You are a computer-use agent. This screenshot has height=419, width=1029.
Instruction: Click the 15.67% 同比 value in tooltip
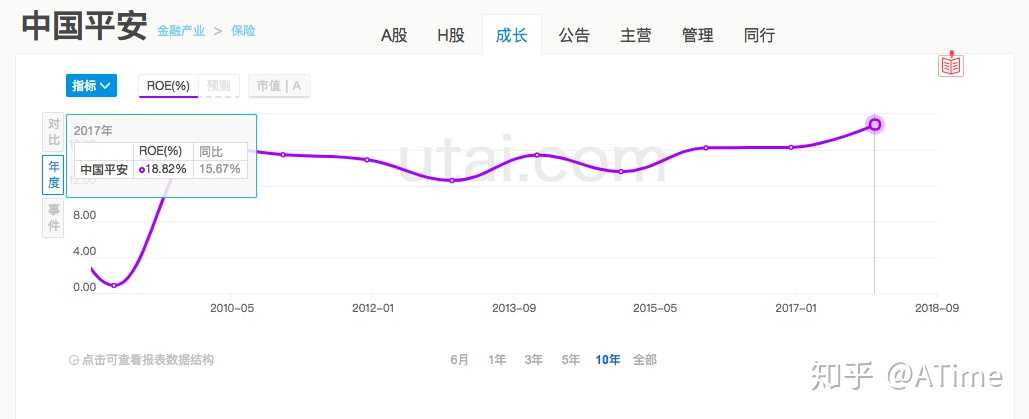[x=220, y=169]
